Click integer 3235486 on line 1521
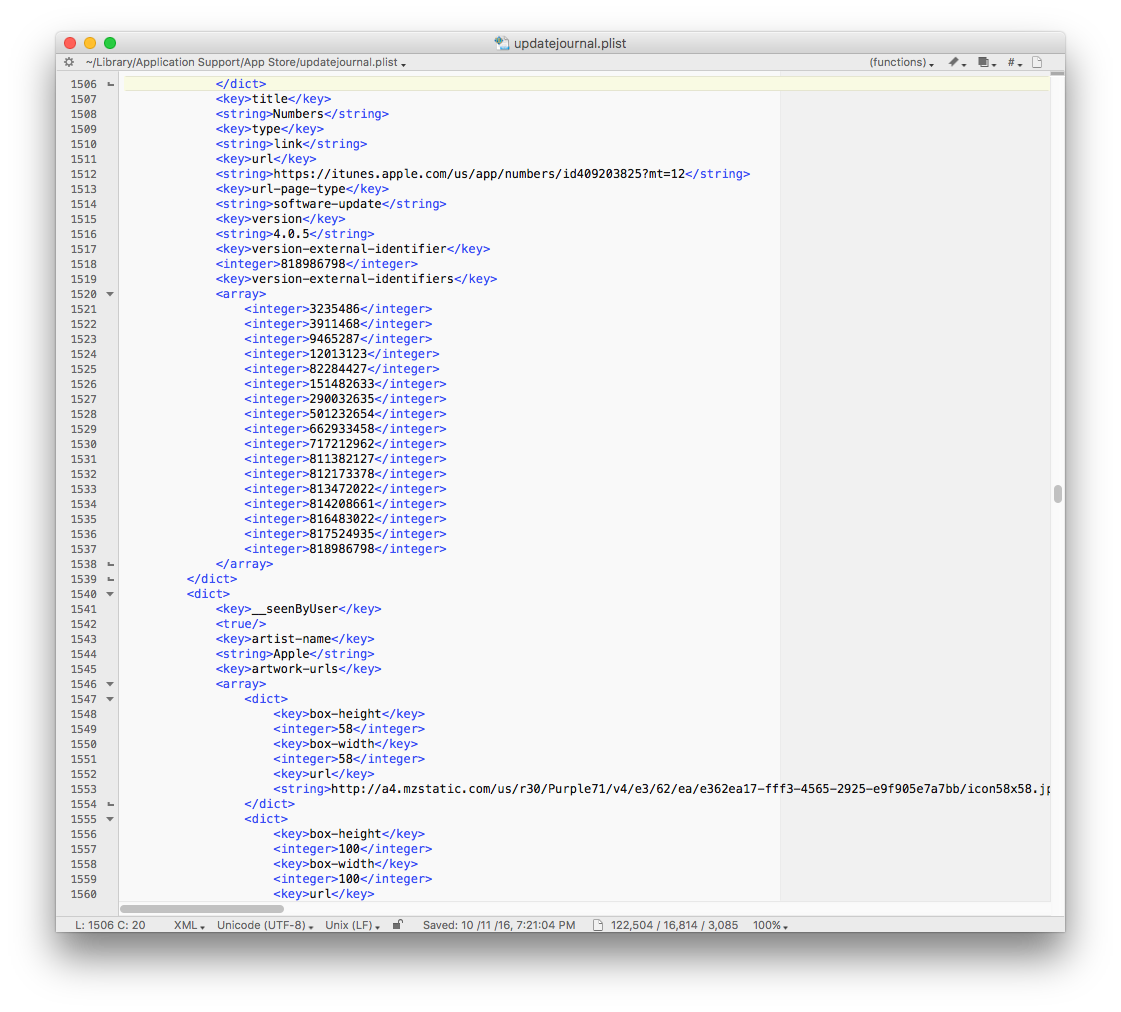Screen dimensions: 1121x1012 tap(335, 309)
